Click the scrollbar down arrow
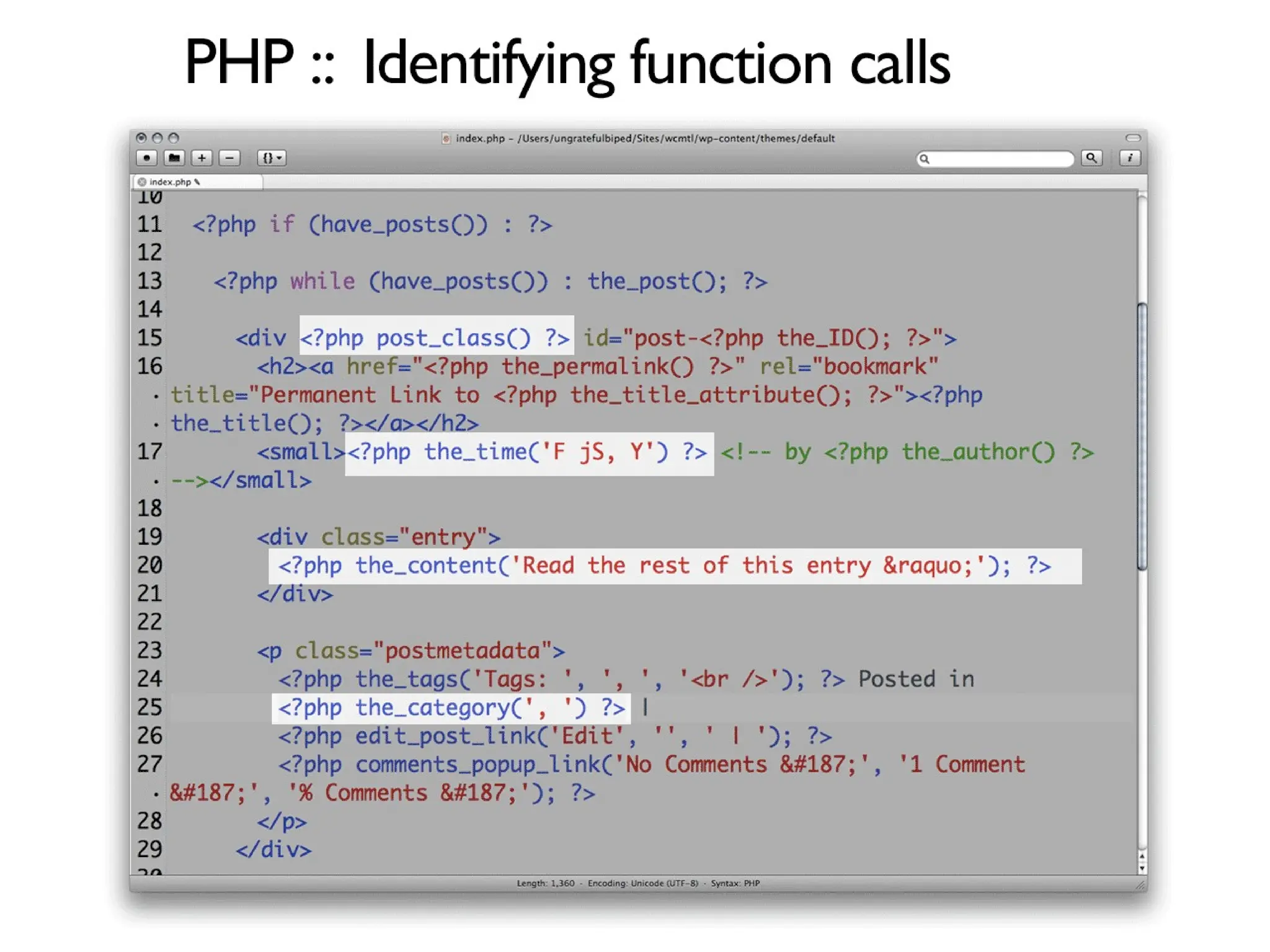This screenshot has height=952, width=1270. click(x=1142, y=868)
